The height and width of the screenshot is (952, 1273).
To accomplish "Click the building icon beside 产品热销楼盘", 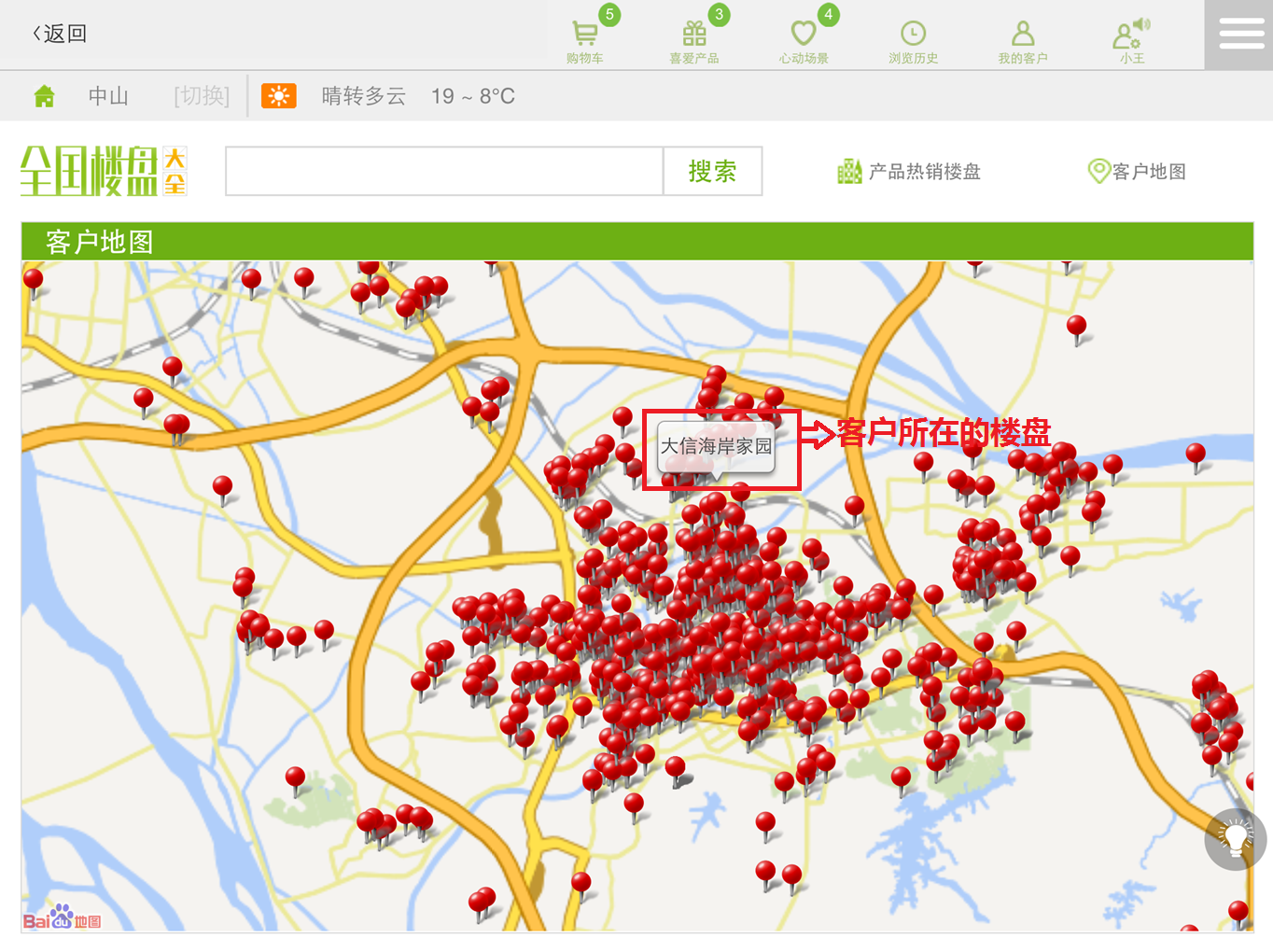I will tap(849, 171).
